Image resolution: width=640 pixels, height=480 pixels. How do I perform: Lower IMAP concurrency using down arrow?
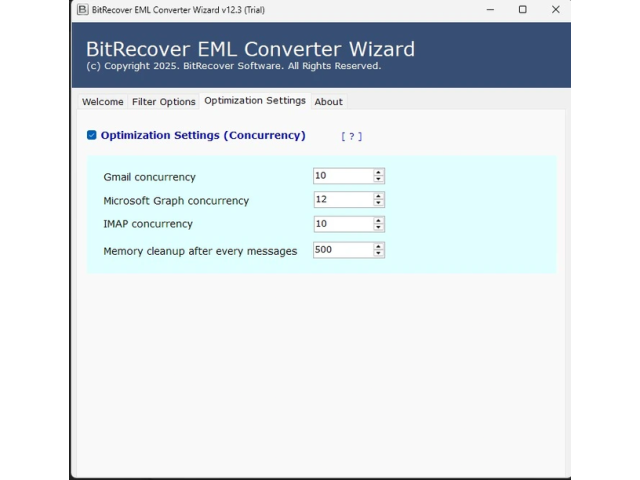379,228
